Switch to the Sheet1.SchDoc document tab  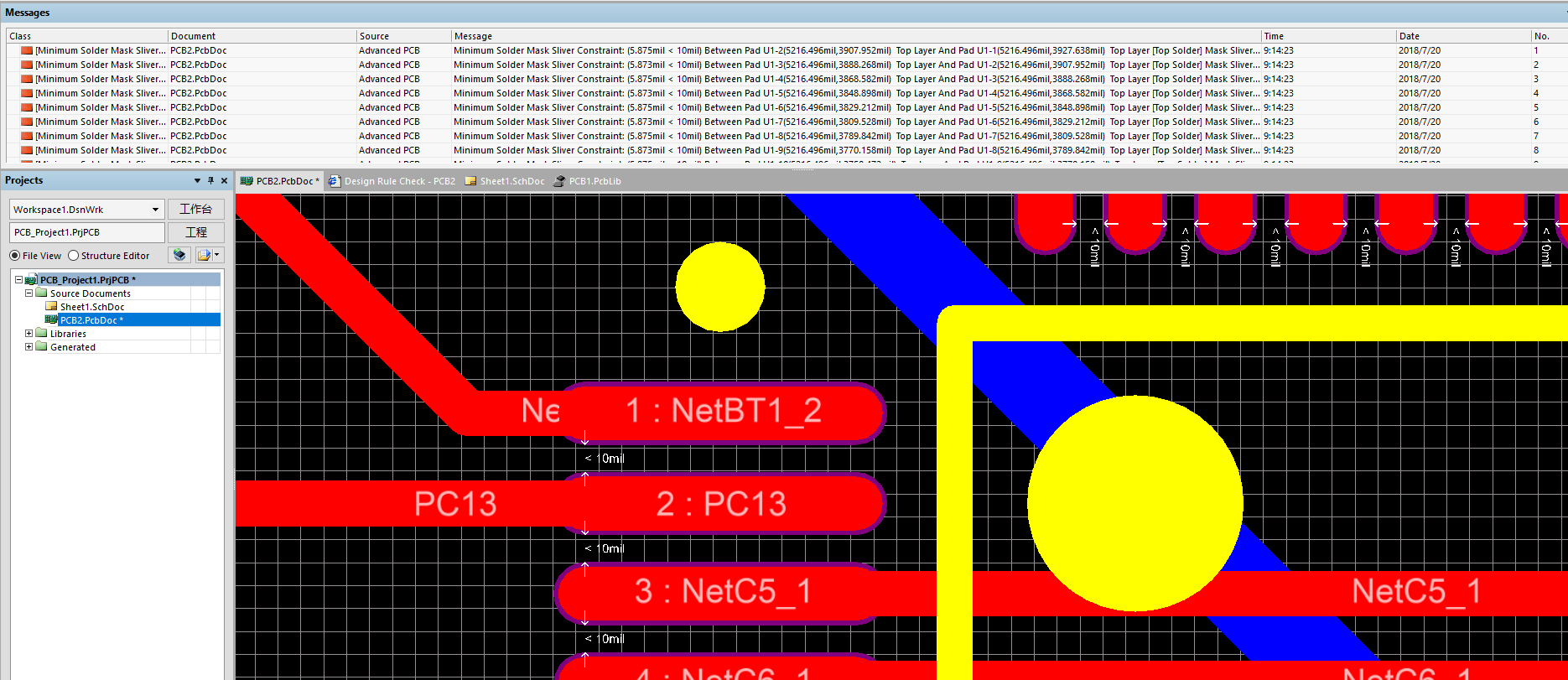[505, 181]
